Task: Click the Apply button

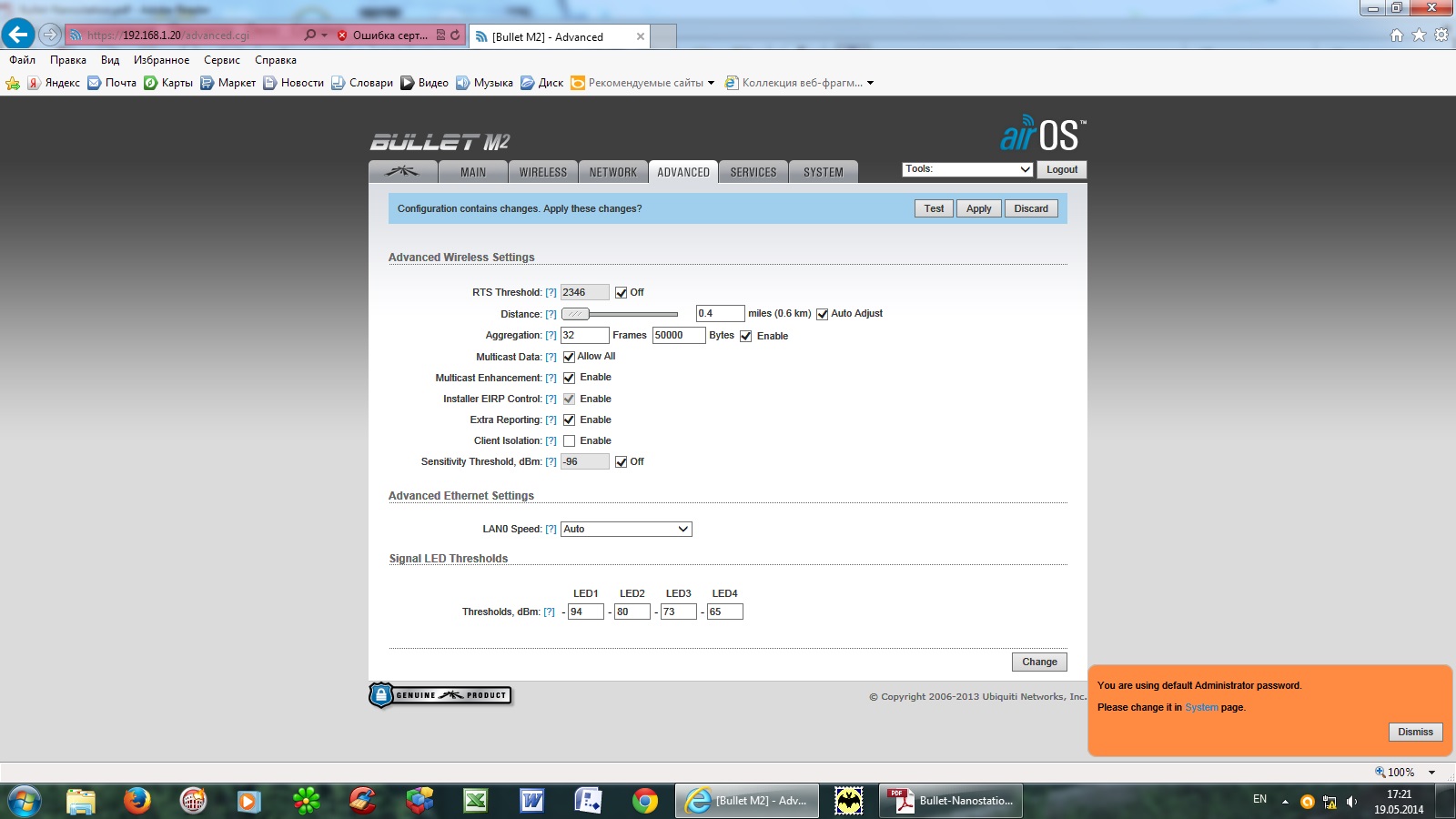Action: click(979, 208)
